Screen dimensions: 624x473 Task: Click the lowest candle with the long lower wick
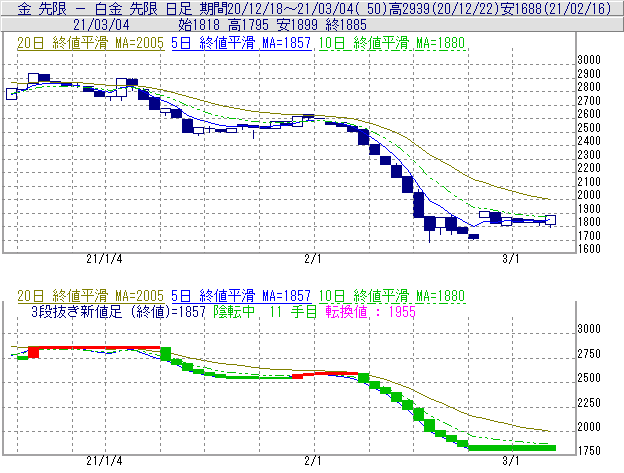pos(430,225)
